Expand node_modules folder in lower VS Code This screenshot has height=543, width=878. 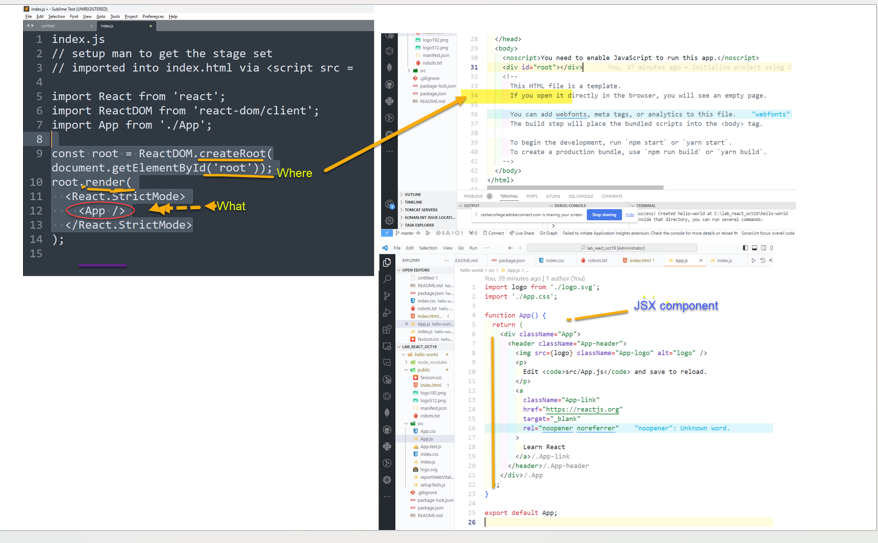pos(427,362)
